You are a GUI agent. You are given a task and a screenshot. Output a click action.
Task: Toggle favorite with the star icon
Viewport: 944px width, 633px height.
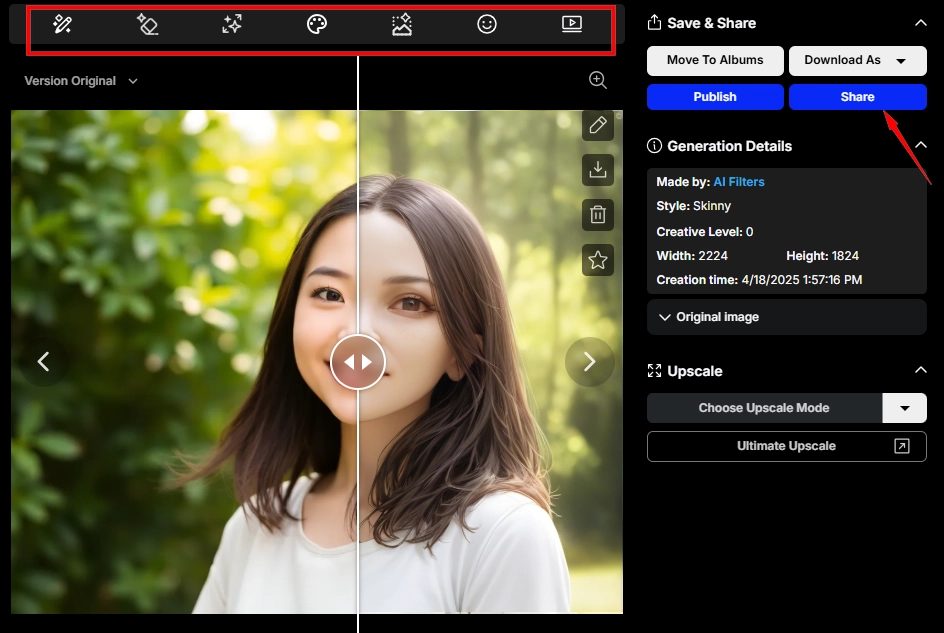coord(598,260)
